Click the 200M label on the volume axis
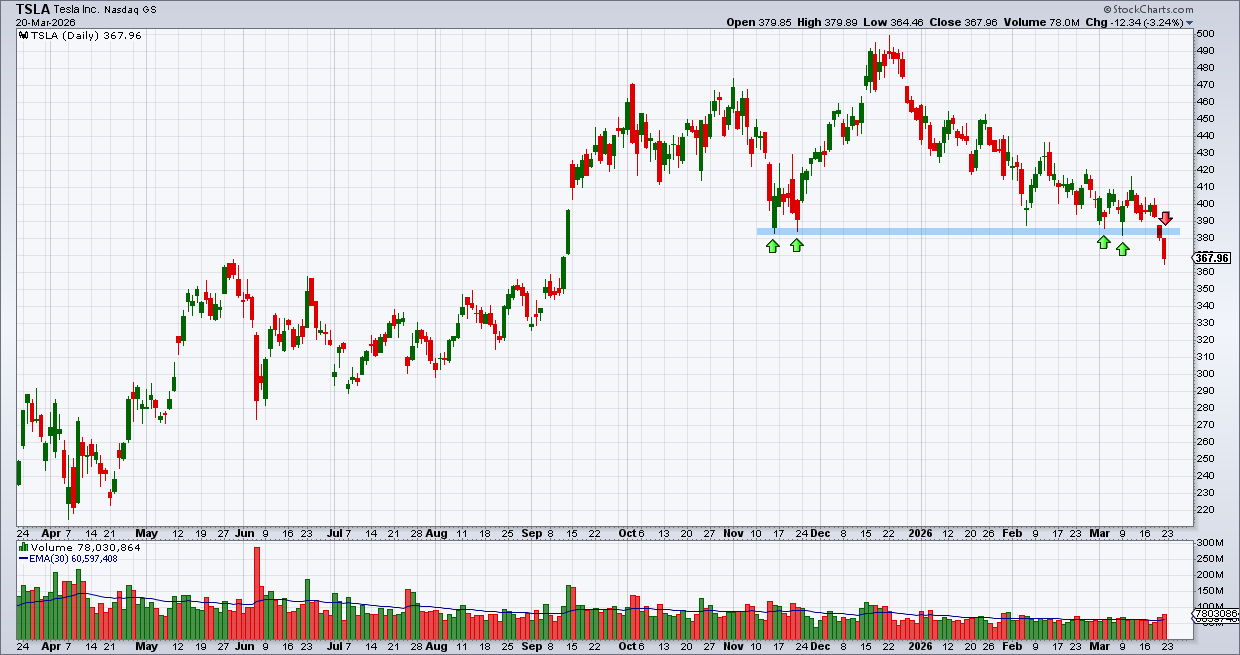Screen dimensions: 1240x655 1208,575
